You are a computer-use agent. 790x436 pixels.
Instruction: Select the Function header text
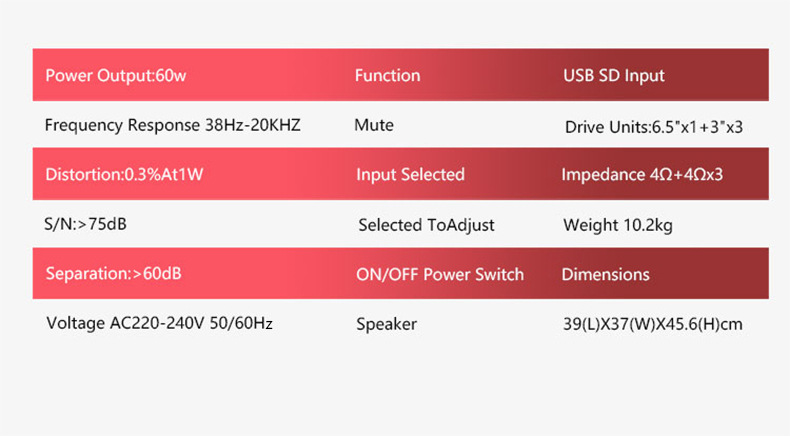pos(387,76)
